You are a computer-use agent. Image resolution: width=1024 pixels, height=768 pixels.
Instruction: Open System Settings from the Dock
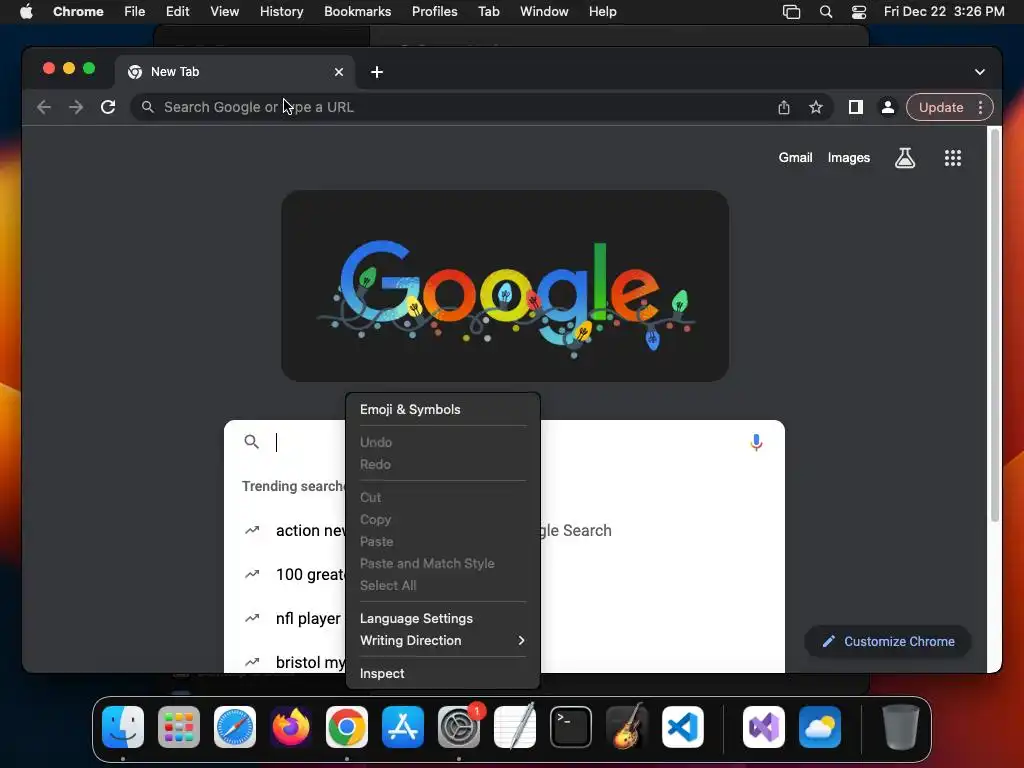point(458,726)
